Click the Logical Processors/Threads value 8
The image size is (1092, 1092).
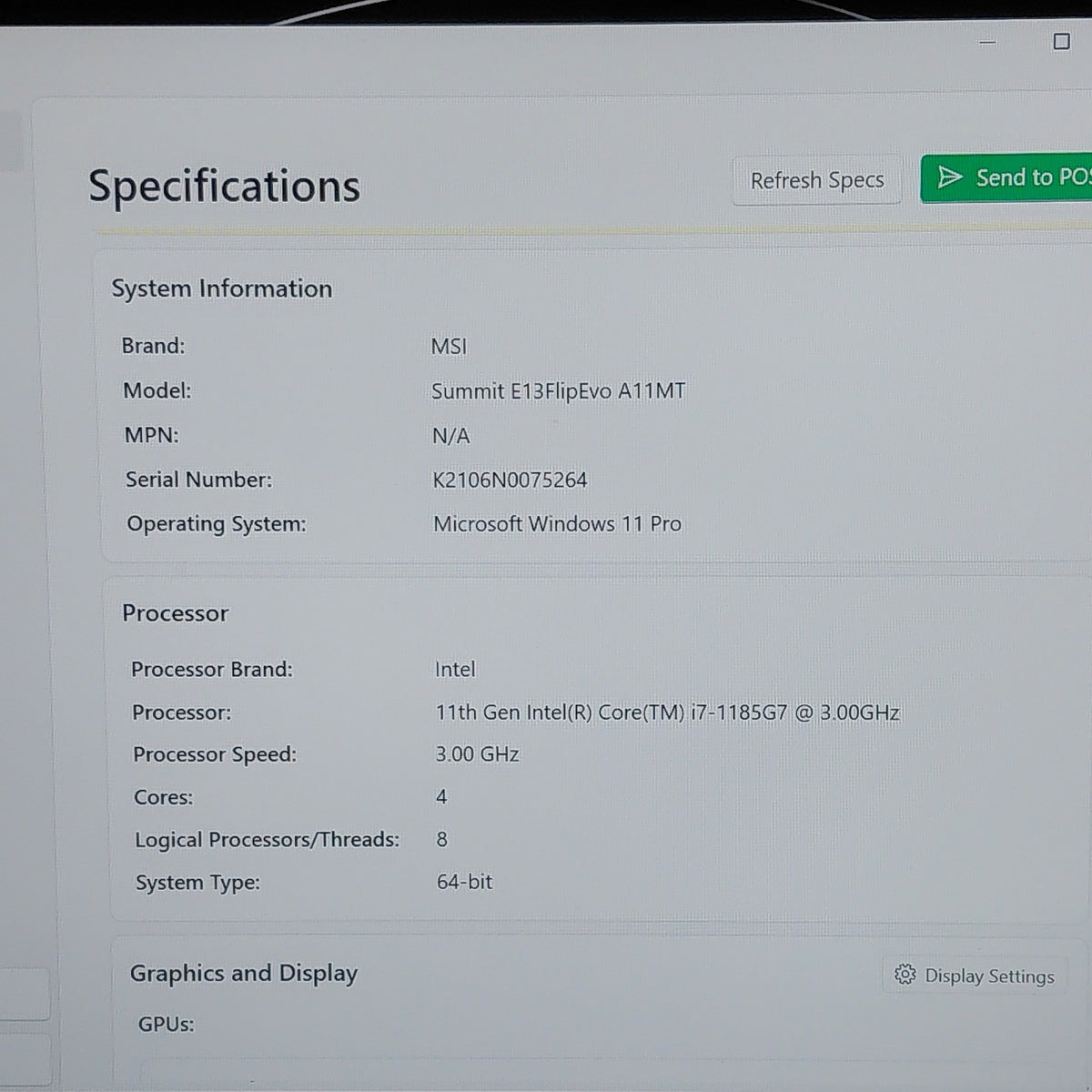(442, 839)
